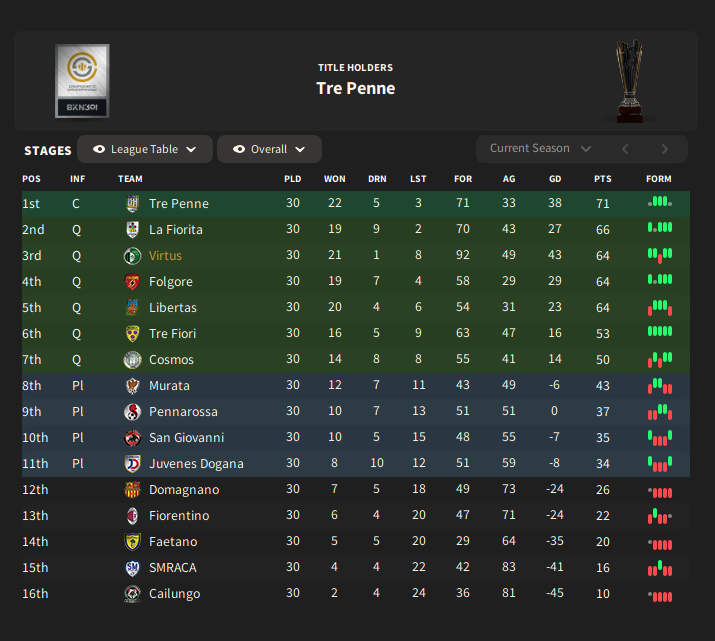This screenshot has width=715, height=641.
Task: Click the Tre Penne club badge icon
Action: pyautogui.click(x=132, y=204)
